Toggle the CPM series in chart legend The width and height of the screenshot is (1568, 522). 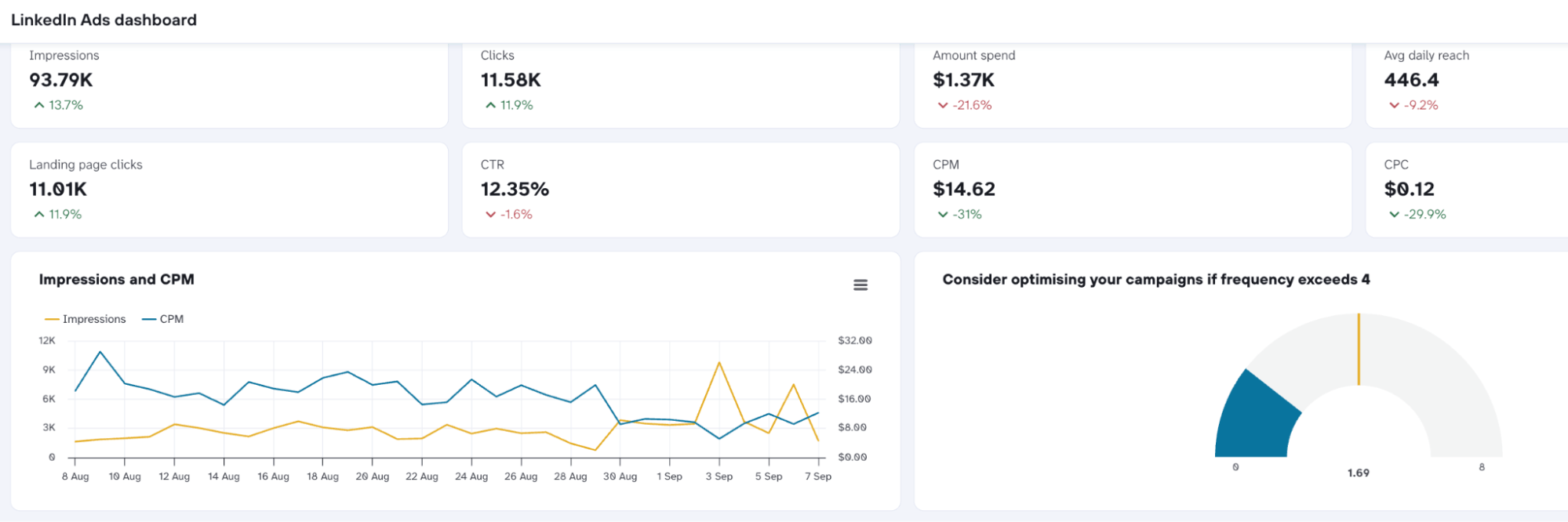click(163, 319)
